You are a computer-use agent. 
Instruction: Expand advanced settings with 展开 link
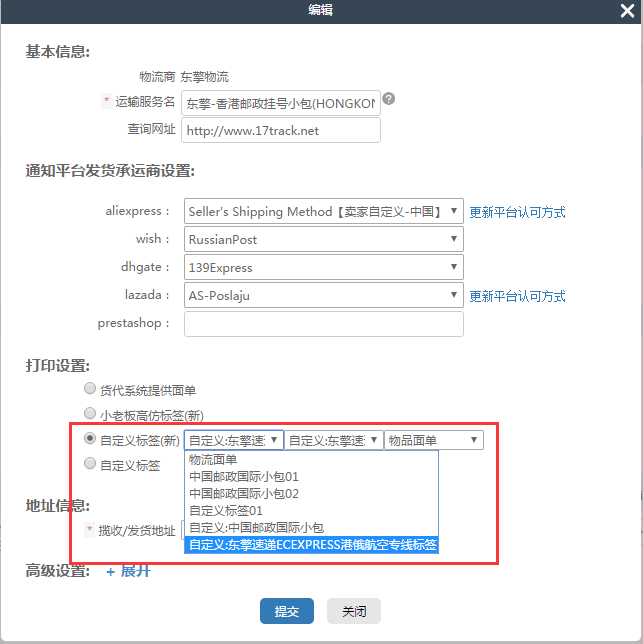pyautogui.click(x=129, y=571)
